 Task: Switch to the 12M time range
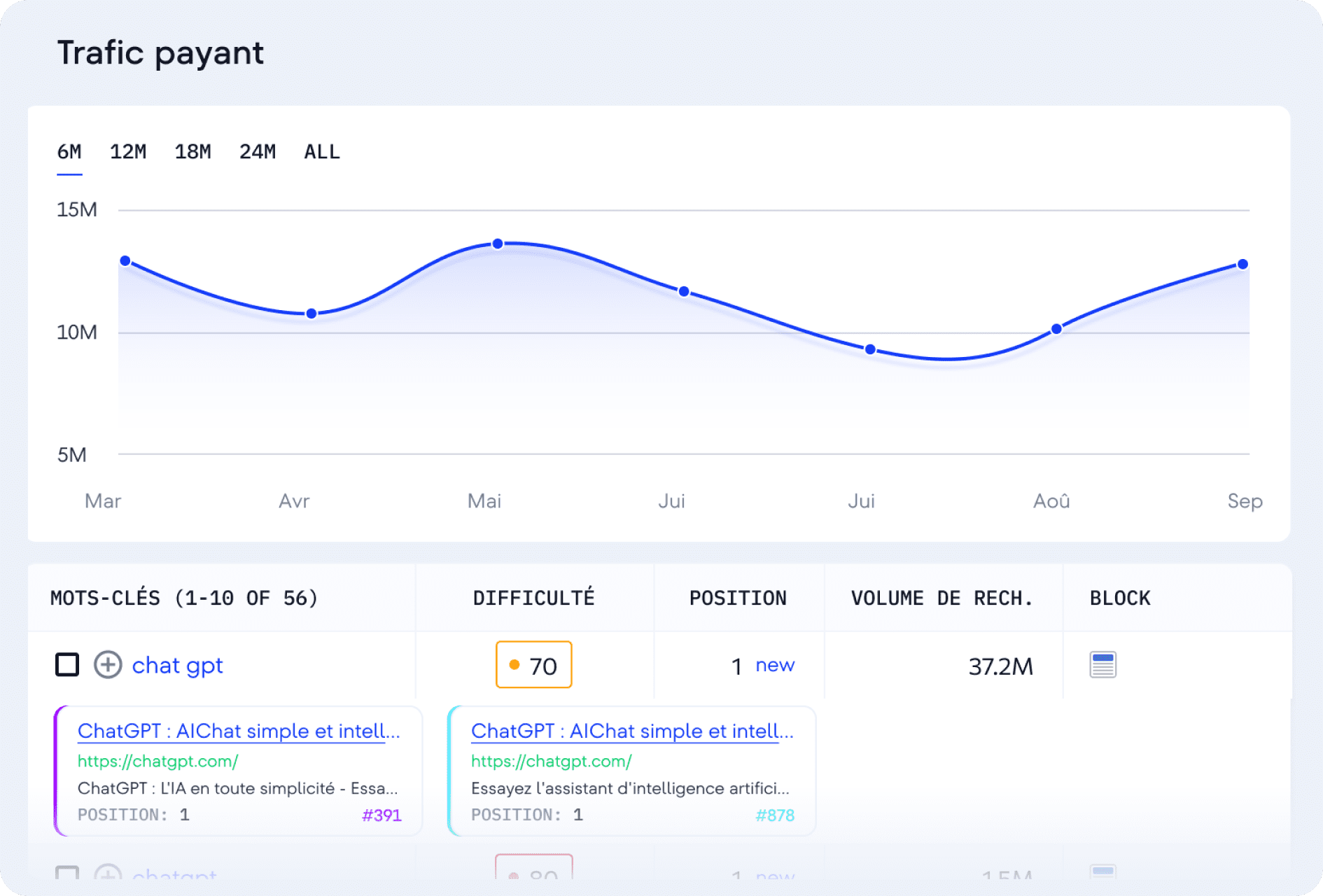[128, 152]
